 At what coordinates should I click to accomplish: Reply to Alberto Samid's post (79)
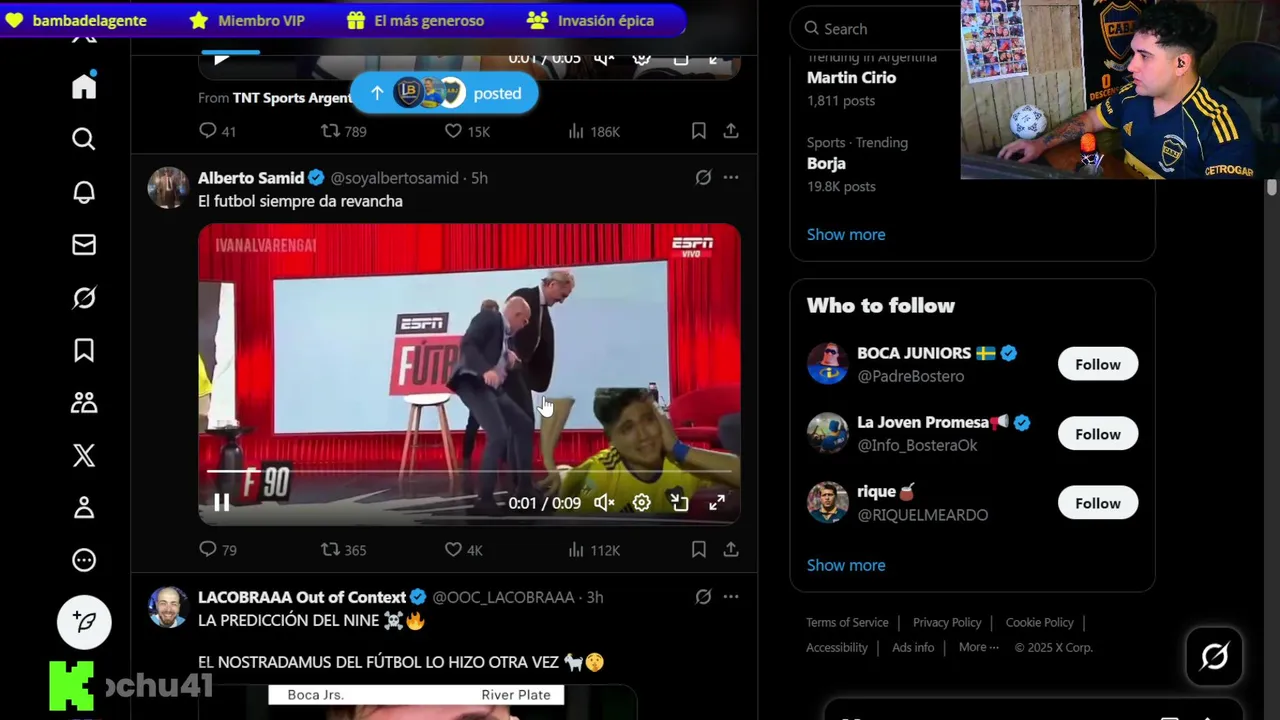pos(217,549)
